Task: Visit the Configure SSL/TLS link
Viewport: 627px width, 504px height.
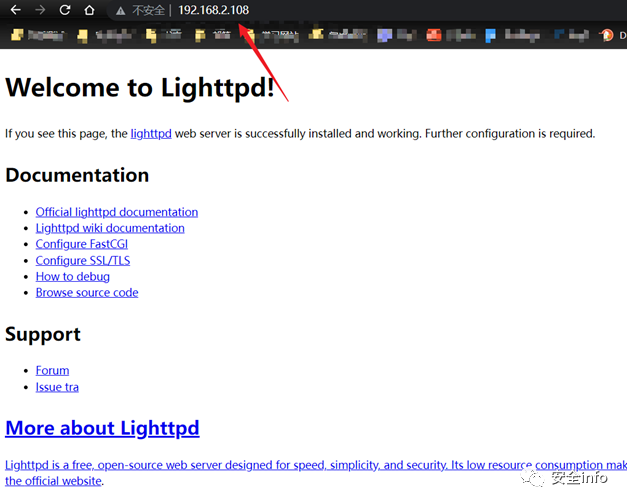Action: [83, 260]
